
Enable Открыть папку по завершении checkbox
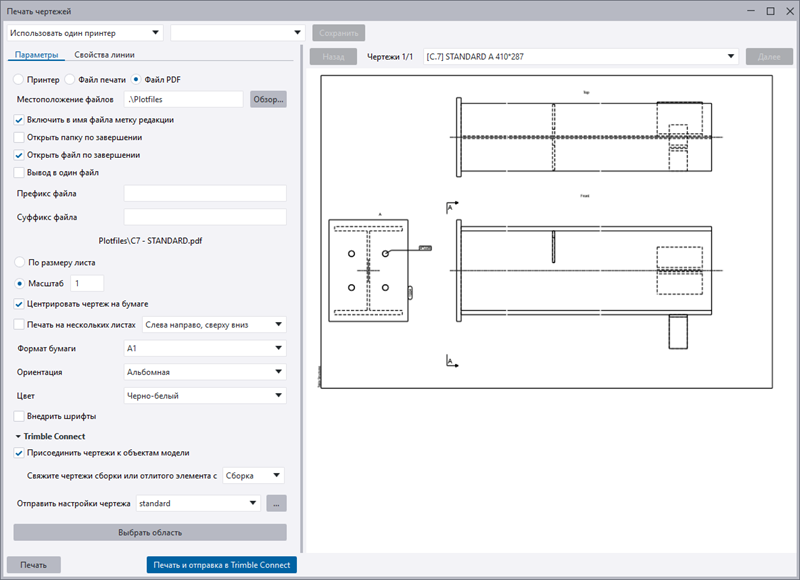click(19, 137)
